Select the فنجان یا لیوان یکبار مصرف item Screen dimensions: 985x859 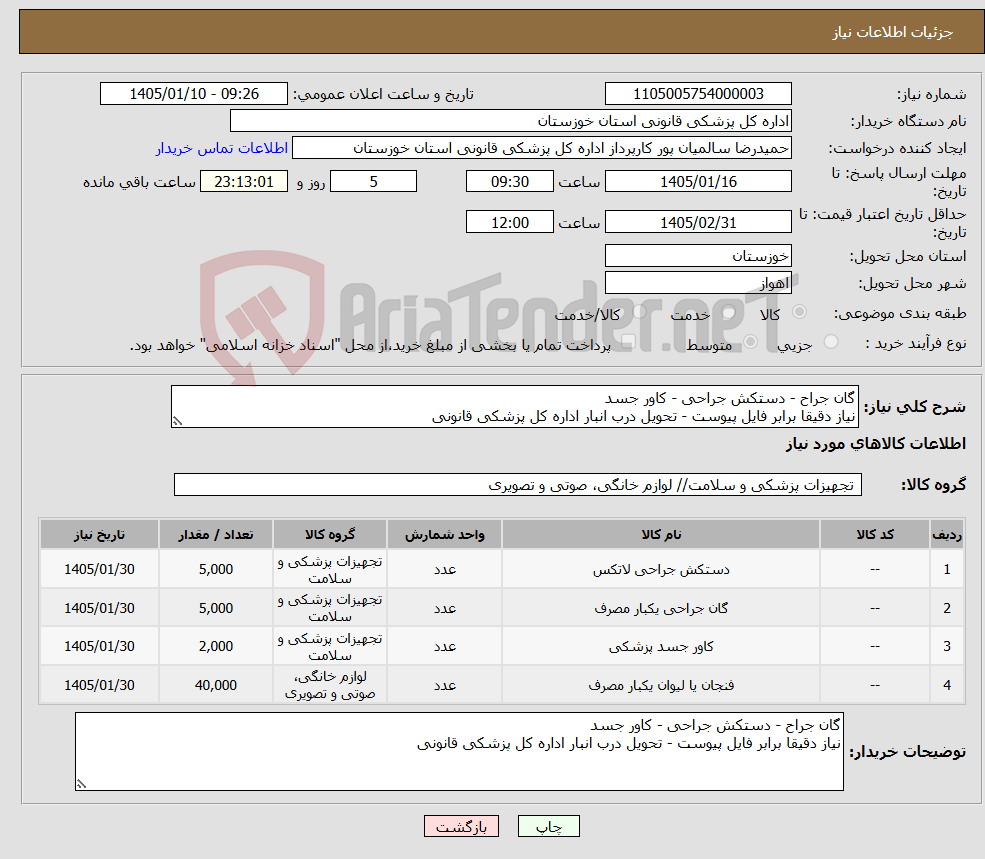point(661,685)
